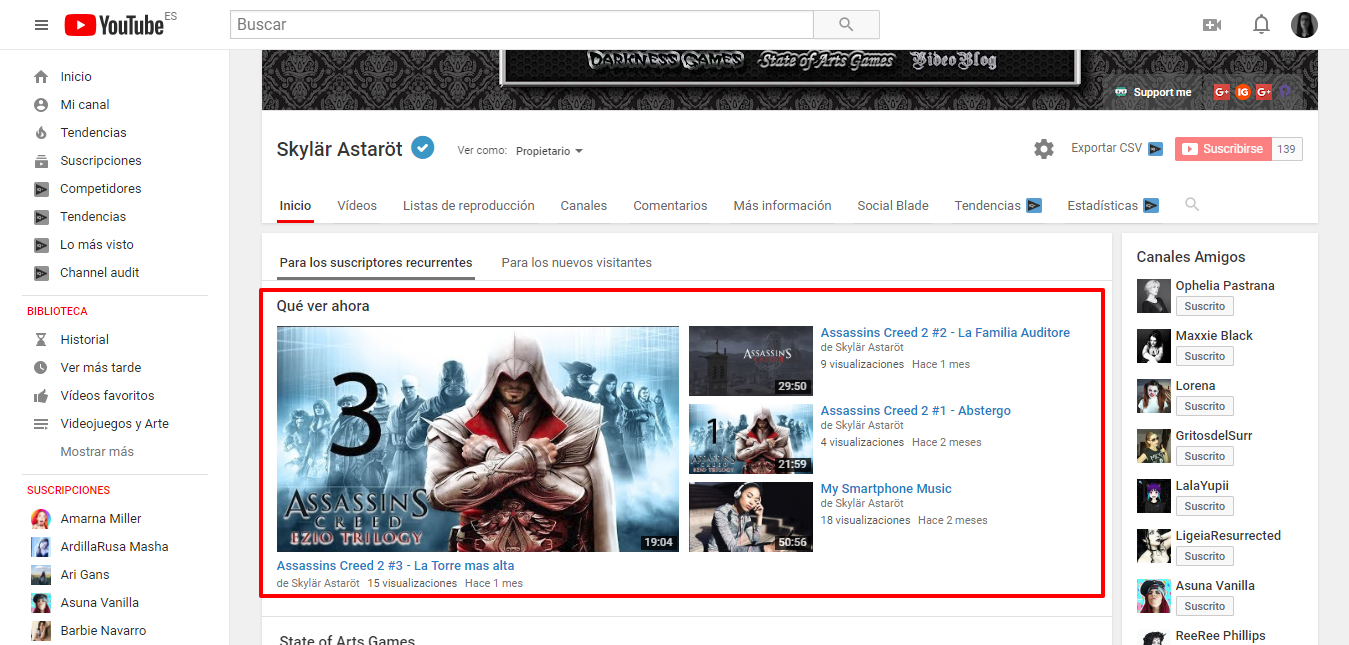This screenshot has width=1349, height=645.
Task: Toggle Suscrito button for GritosdelSurr
Action: [1205, 456]
